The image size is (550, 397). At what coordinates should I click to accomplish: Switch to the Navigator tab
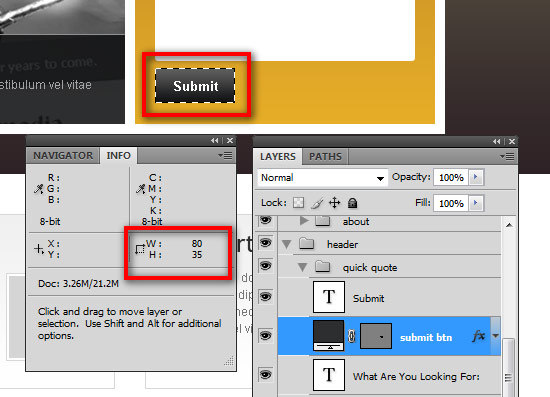(63, 155)
